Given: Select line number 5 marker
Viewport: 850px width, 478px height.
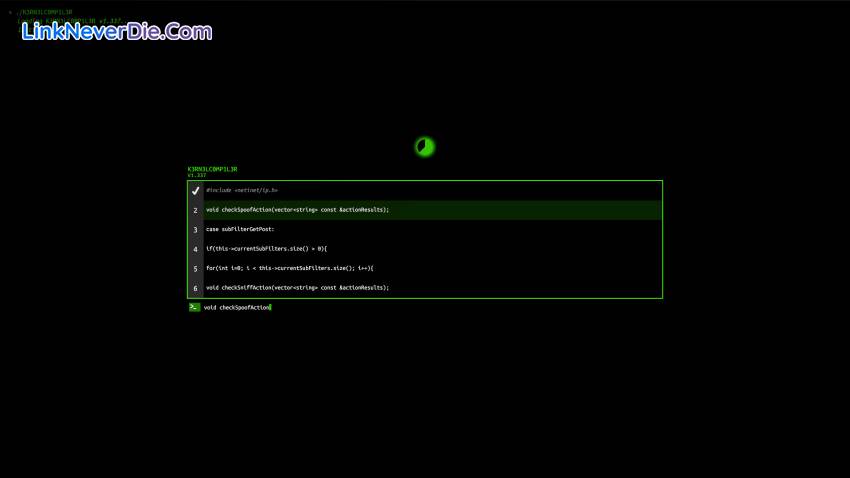Looking at the screenshot, I should click(195, 268).
